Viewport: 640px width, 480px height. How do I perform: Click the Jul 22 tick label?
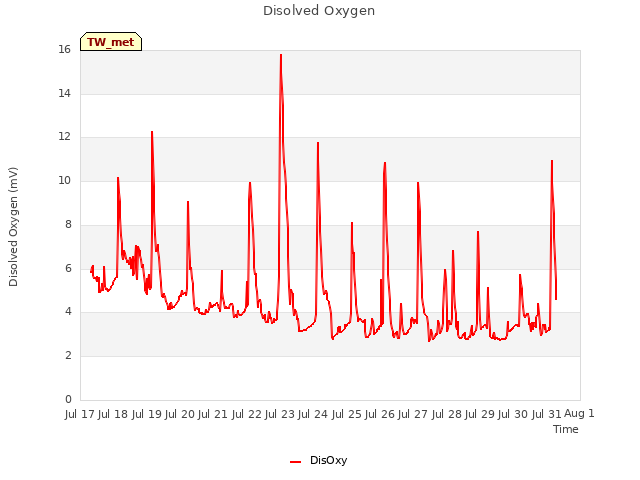[246, 414]
